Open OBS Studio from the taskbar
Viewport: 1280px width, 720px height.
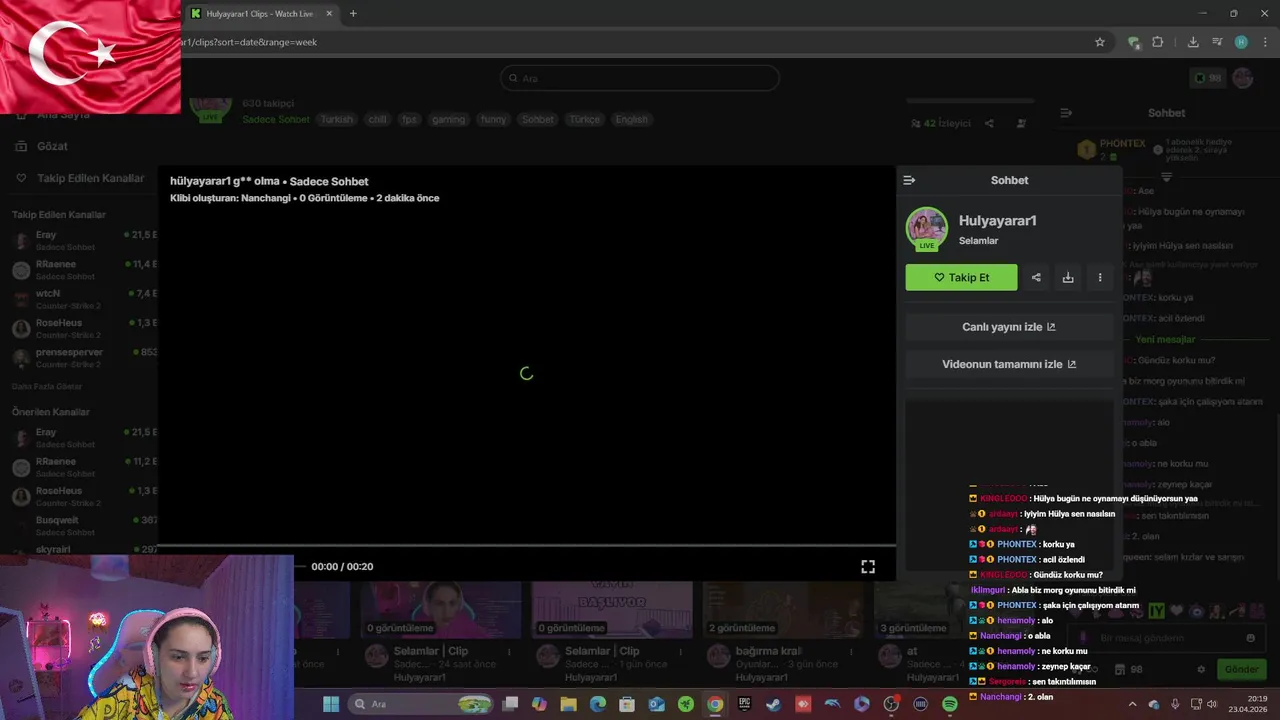pos(891,704)
